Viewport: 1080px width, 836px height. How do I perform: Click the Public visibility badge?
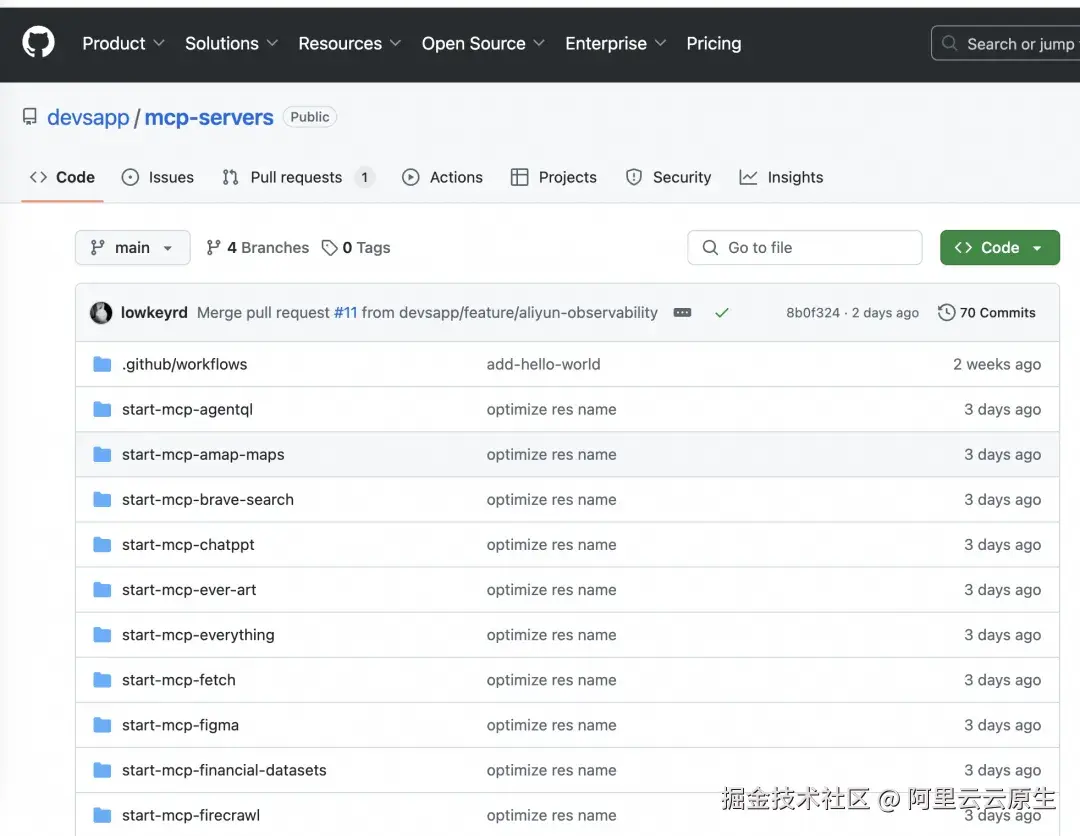coord(310,117)
